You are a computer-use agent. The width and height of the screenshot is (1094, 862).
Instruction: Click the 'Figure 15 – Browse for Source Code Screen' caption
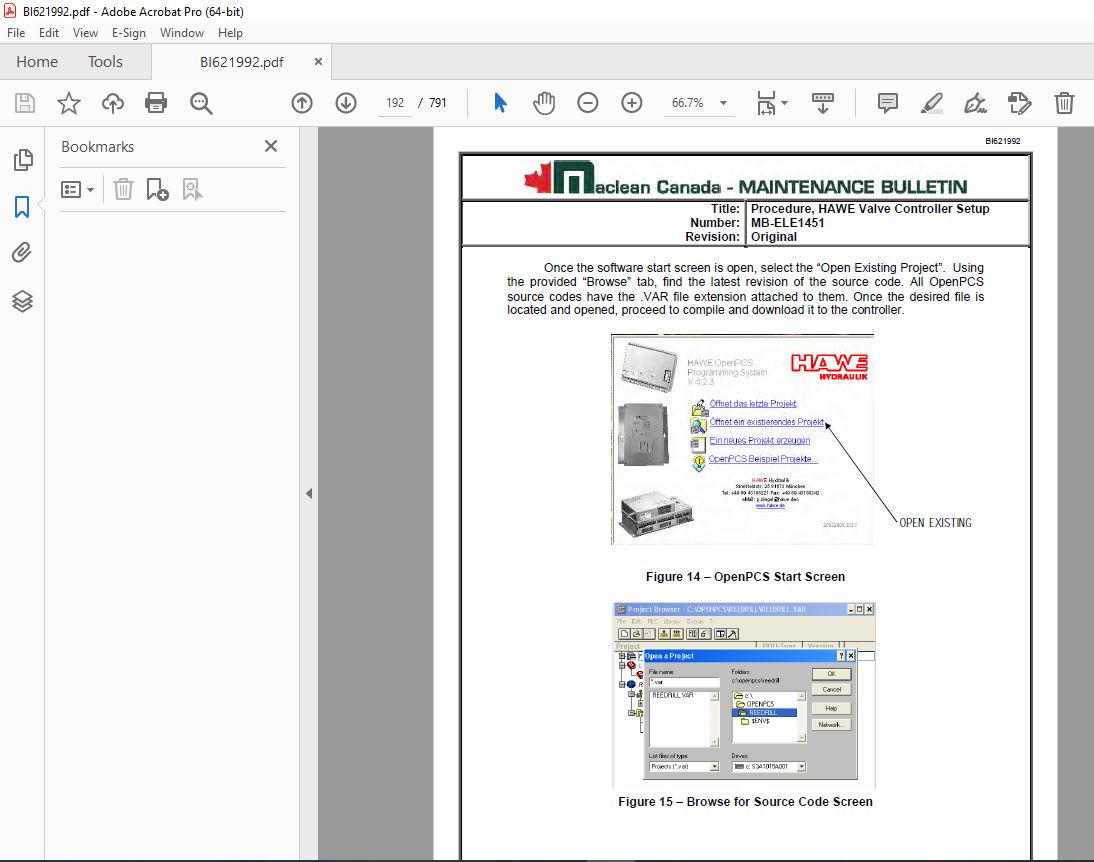pyautogui.click(x=745, y=801)
